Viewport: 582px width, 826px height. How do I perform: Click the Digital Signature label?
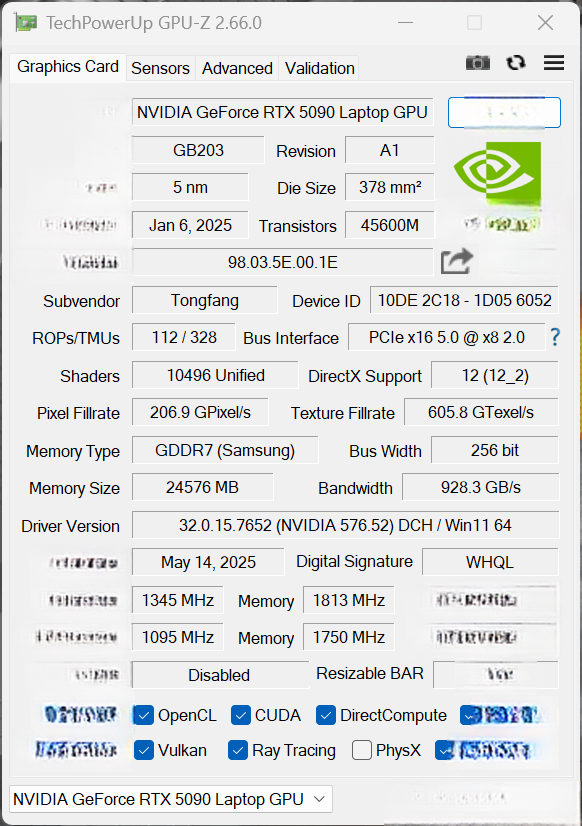[x=354, y=562]
